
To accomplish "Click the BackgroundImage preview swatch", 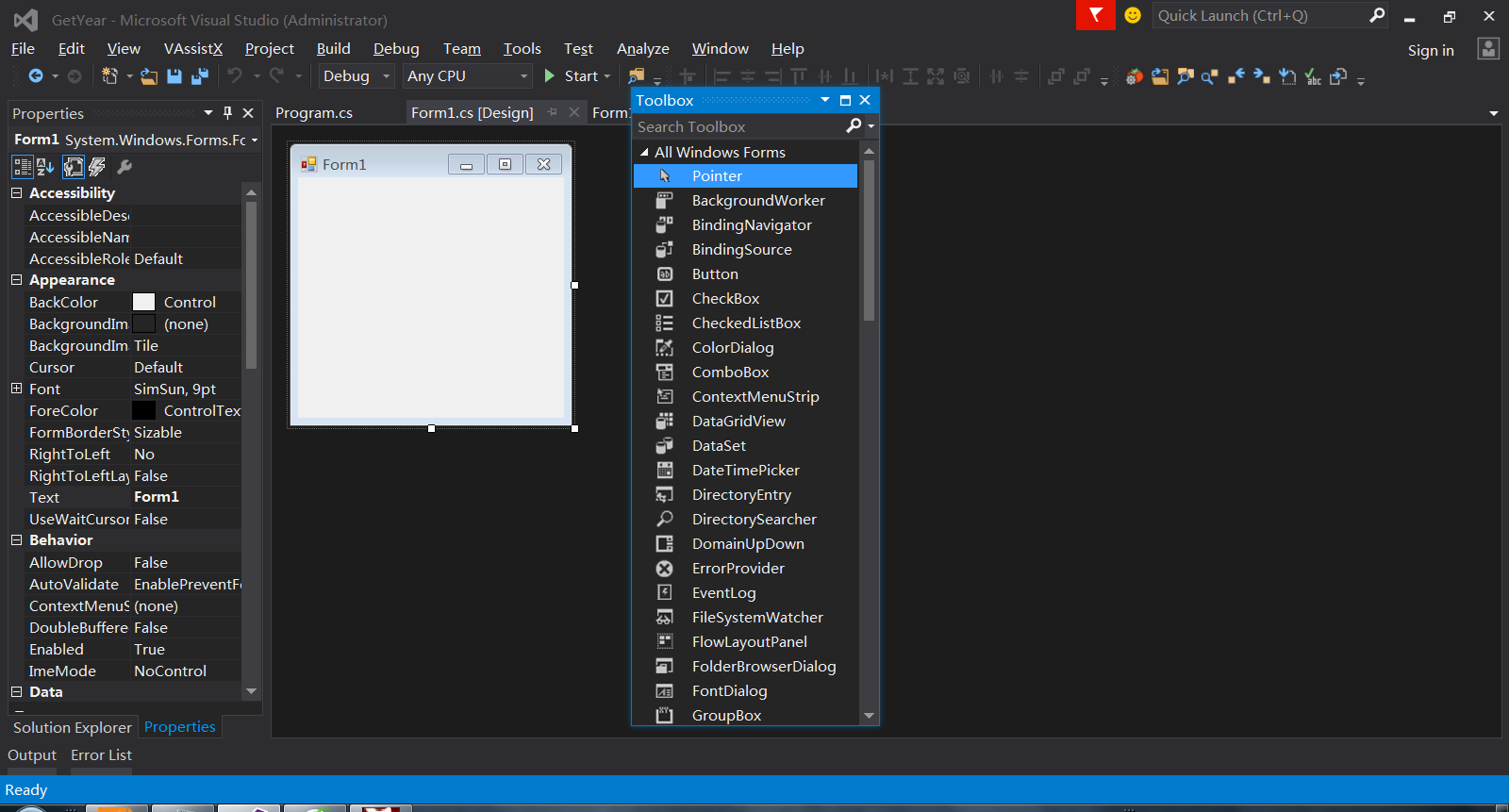I will [x=143, y=323].
